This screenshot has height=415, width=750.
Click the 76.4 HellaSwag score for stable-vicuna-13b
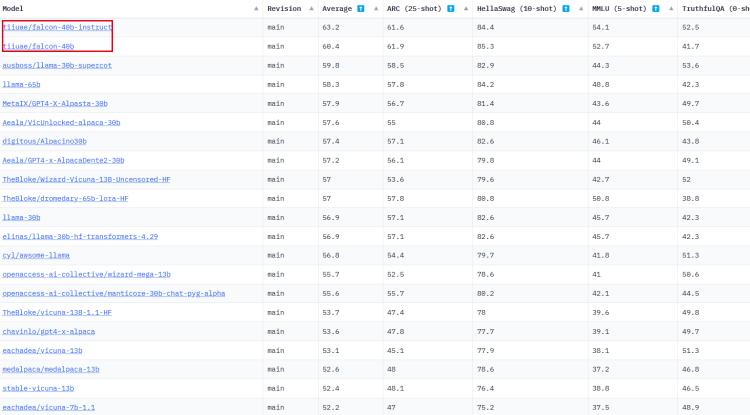click(x=485, y=388)
